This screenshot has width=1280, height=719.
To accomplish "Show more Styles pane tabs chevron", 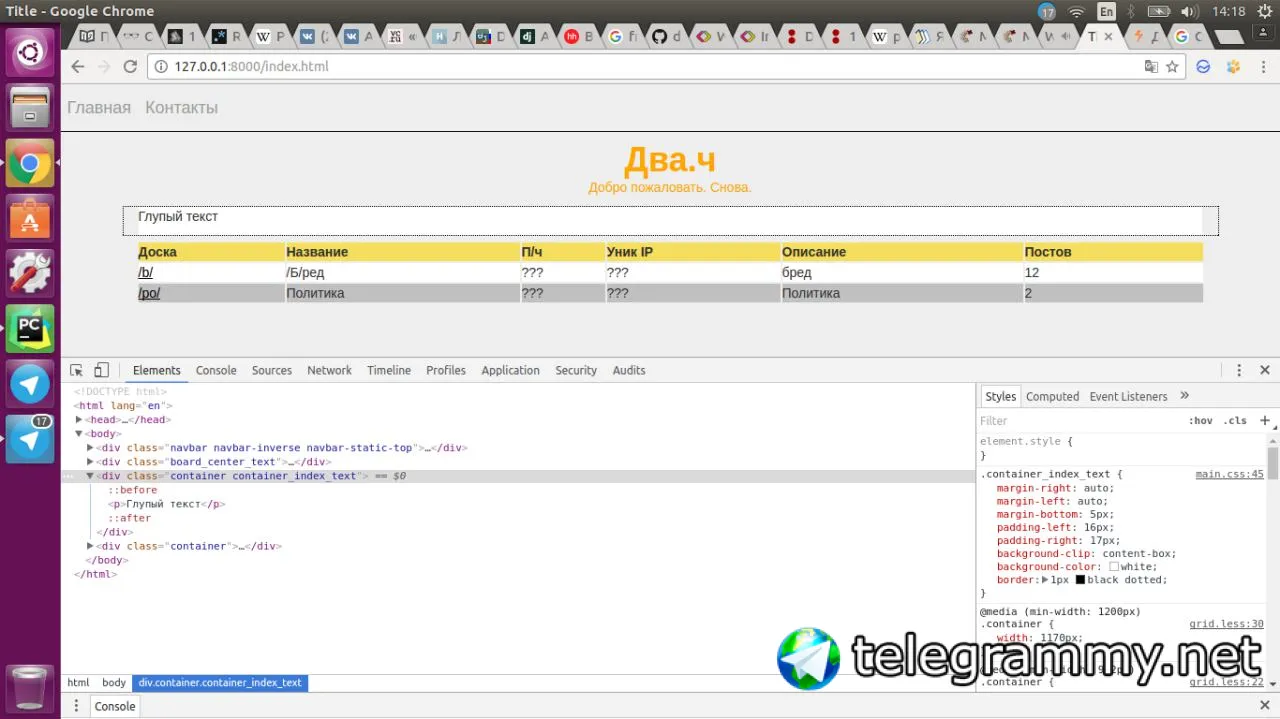I will [1185, 396].
